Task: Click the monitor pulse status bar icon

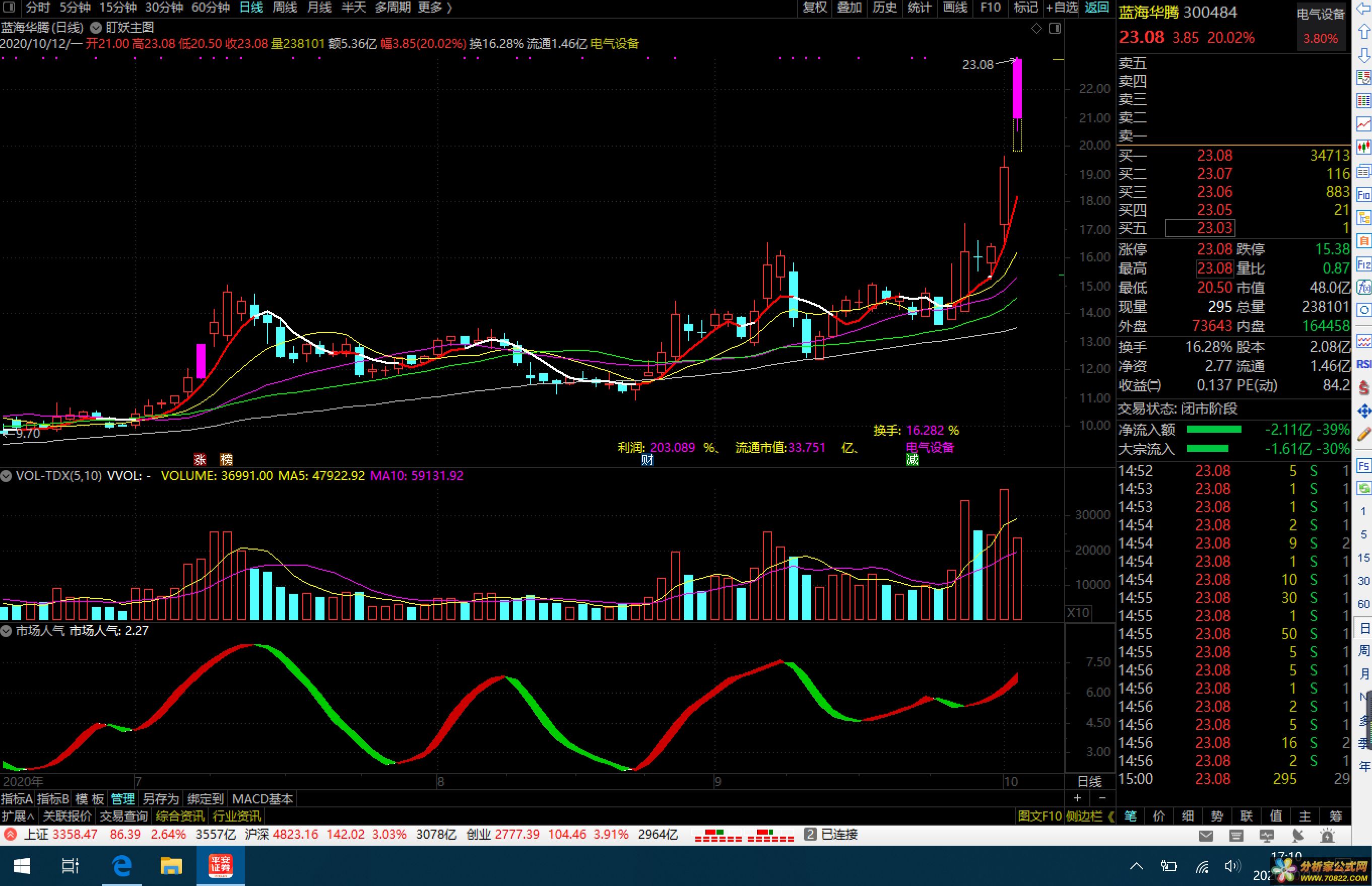Action: pos(1267,835)
